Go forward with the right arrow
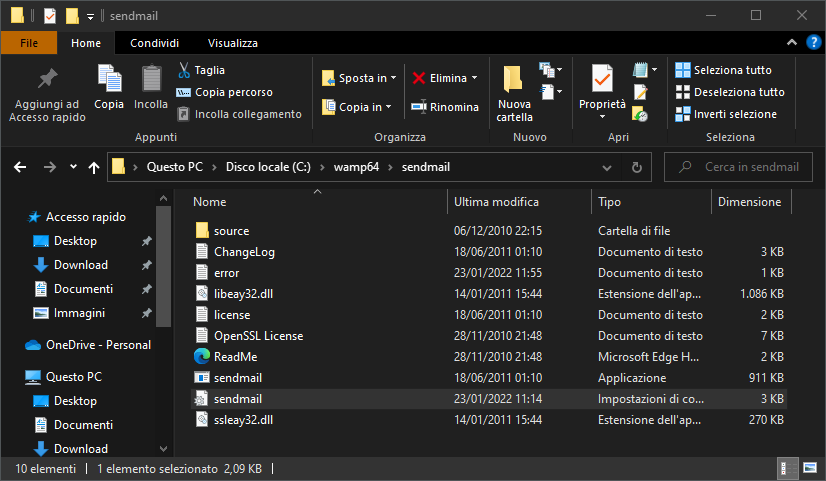The height and width of the screenshot is (481, 826). [50, 167]
